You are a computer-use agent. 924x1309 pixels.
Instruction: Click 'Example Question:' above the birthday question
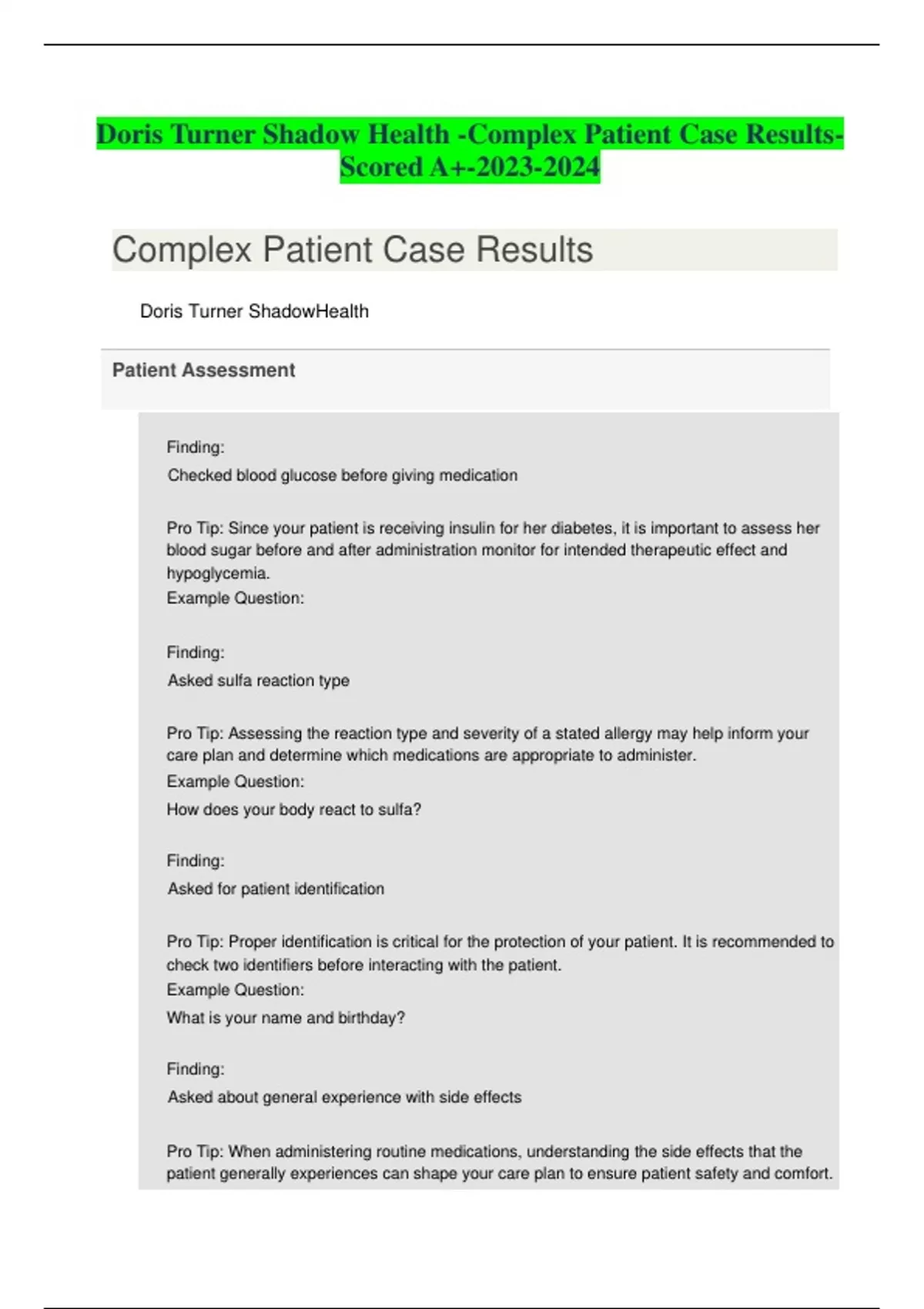pos(236,990)
